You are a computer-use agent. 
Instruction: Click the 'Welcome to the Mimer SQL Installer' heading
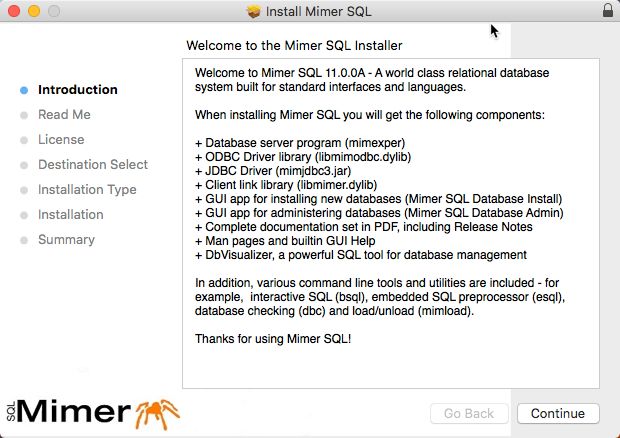point(294,45)
